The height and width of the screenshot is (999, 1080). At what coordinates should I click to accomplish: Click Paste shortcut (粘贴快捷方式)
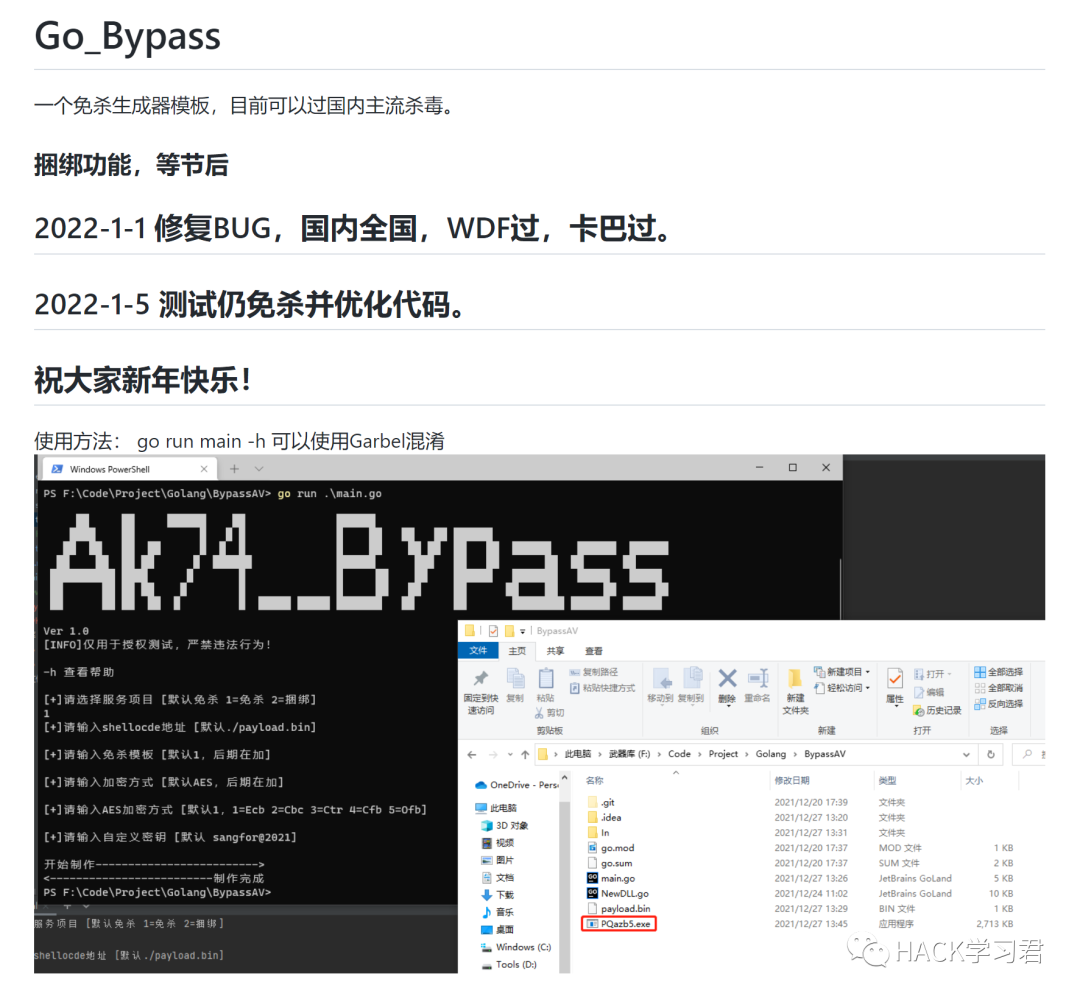coord(603,688)
